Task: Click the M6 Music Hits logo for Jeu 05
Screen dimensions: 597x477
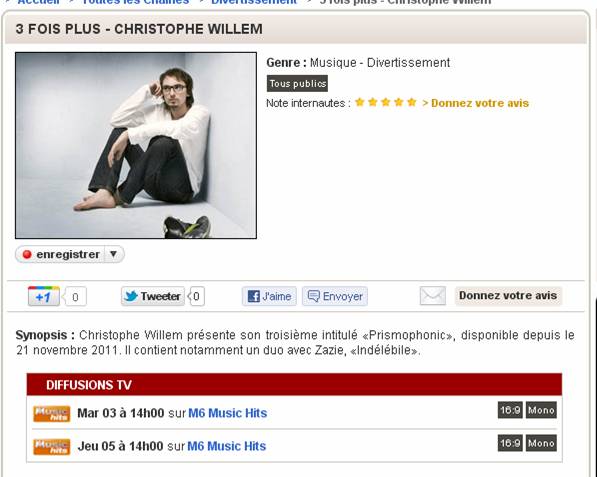Action: tap(52, 447)
